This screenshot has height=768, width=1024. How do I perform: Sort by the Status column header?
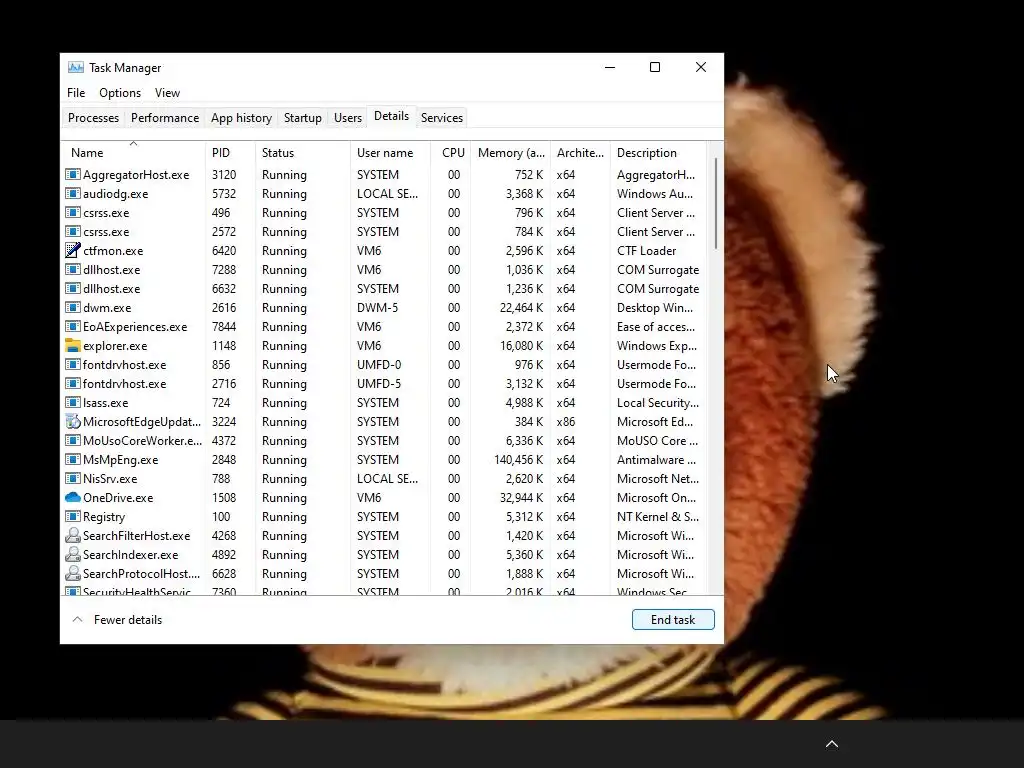(x=302, y=152)
